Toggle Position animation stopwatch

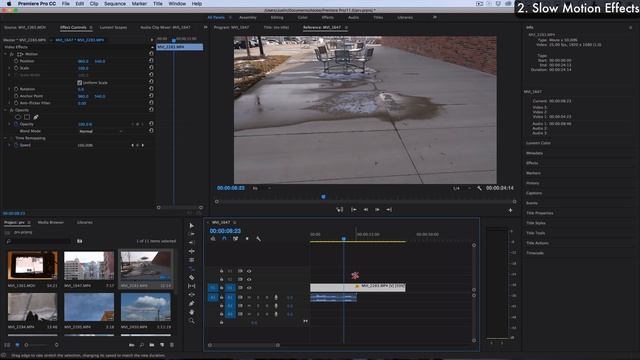(16, 61)
